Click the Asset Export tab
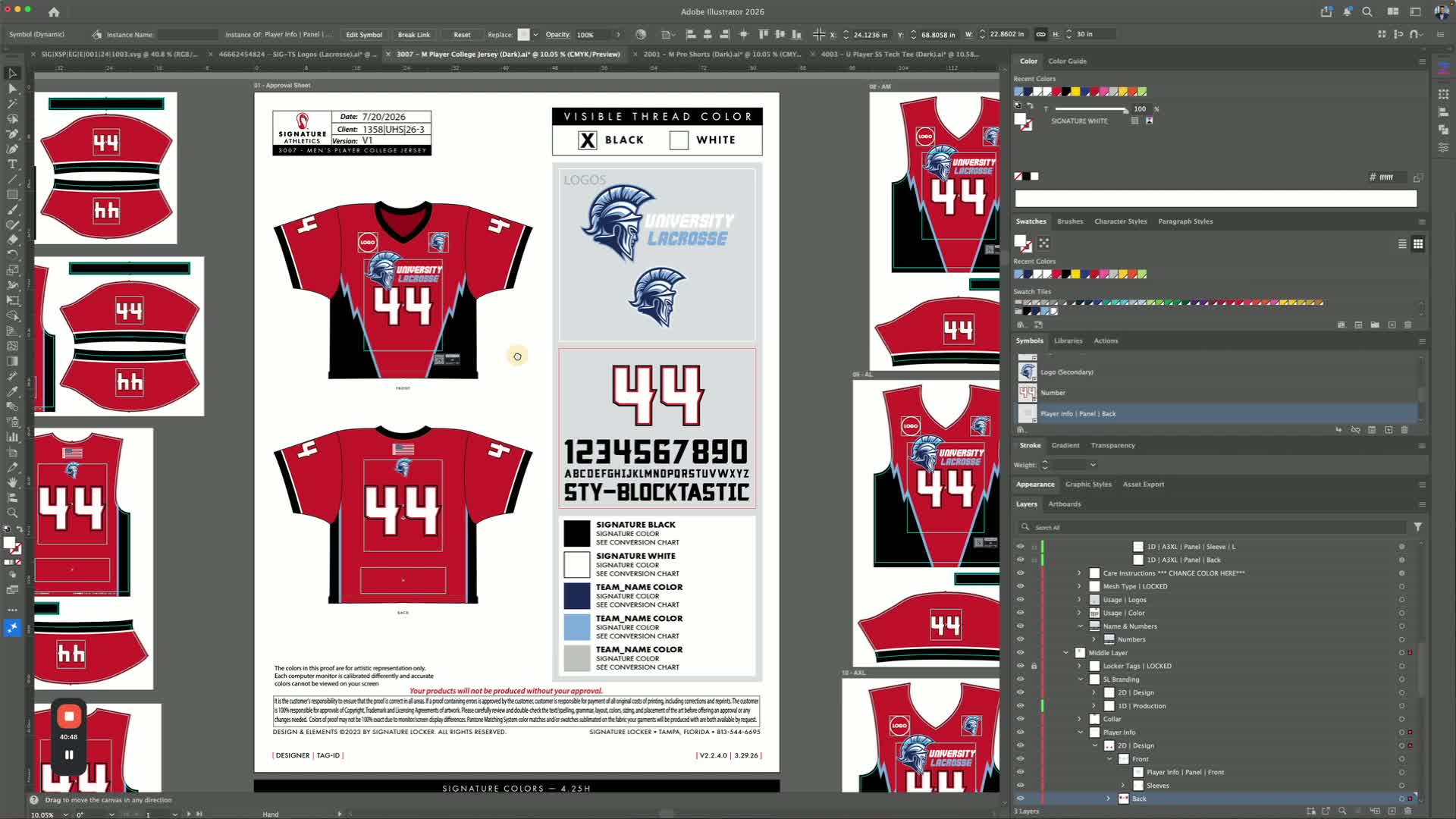This screenshot has height=819, width=1456. (x=1143, y=485)
